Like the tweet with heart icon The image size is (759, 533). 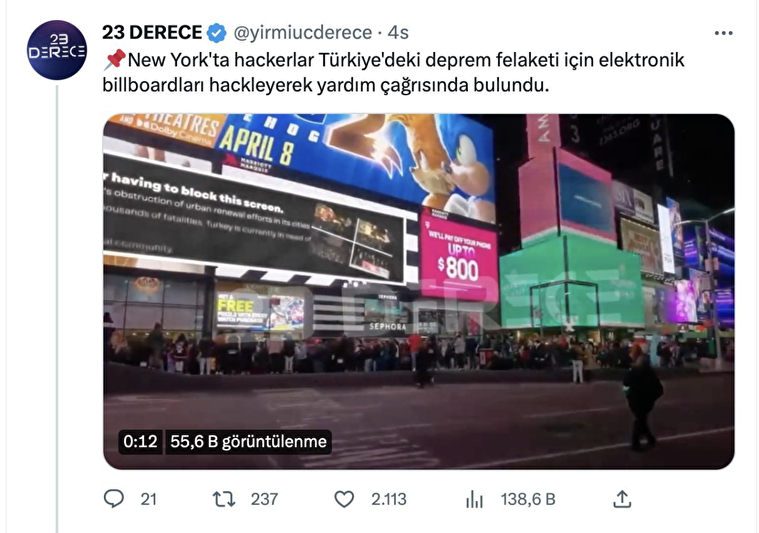344,499
